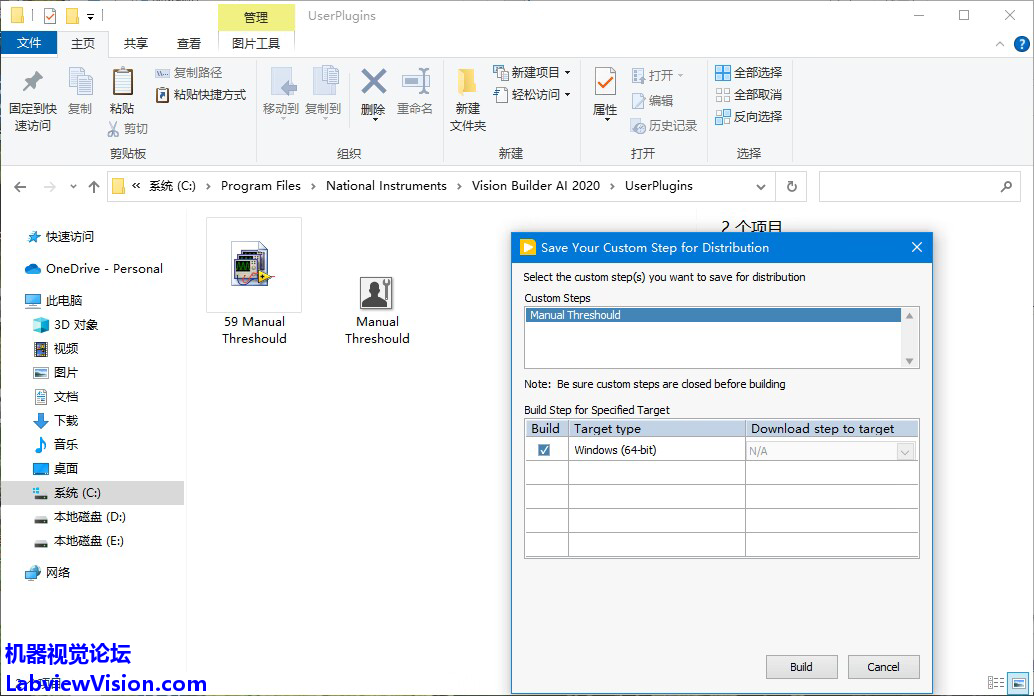The image size is (1034, 696).
Task: Click the Explorer search box
Action: coord(908,186)
